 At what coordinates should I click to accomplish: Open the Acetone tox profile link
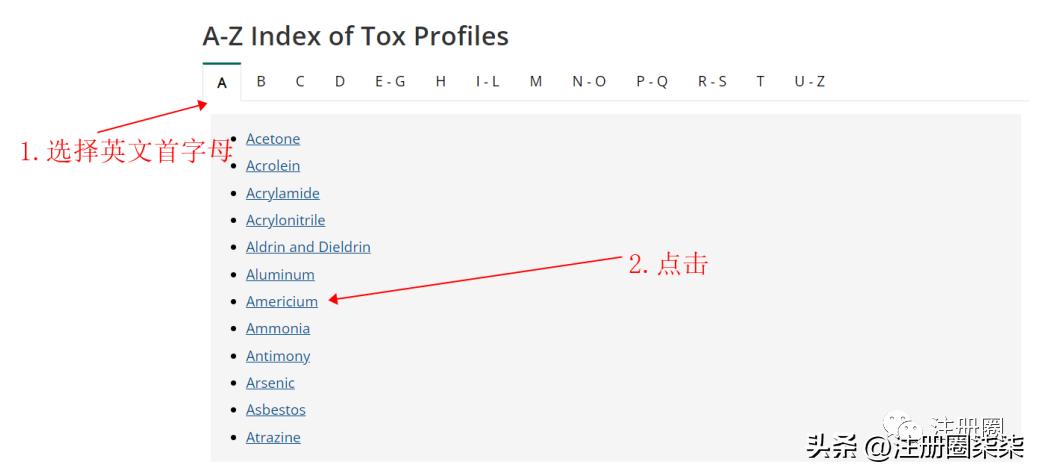click(273, 139)
